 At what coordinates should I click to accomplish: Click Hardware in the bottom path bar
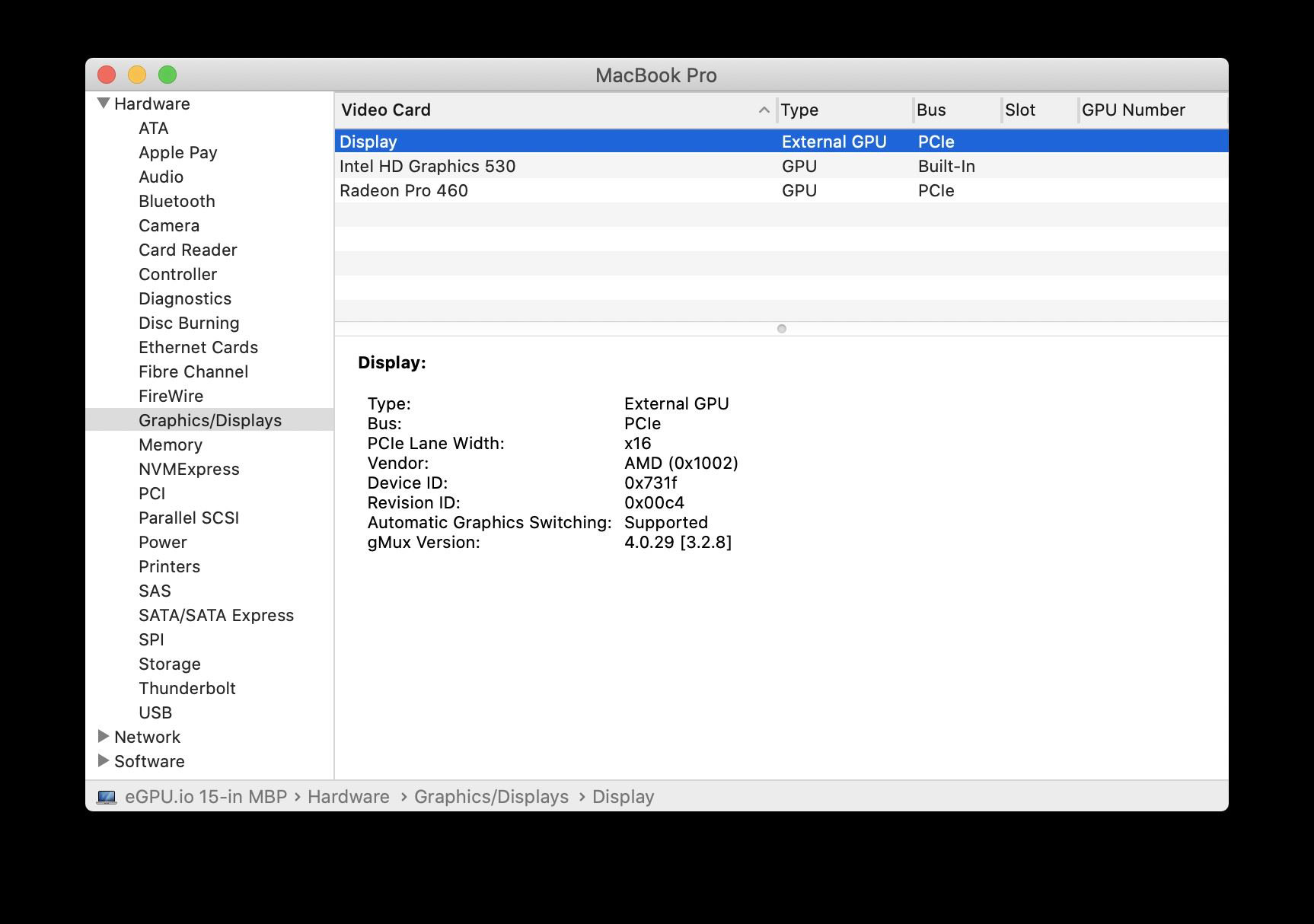coord(348,797)
